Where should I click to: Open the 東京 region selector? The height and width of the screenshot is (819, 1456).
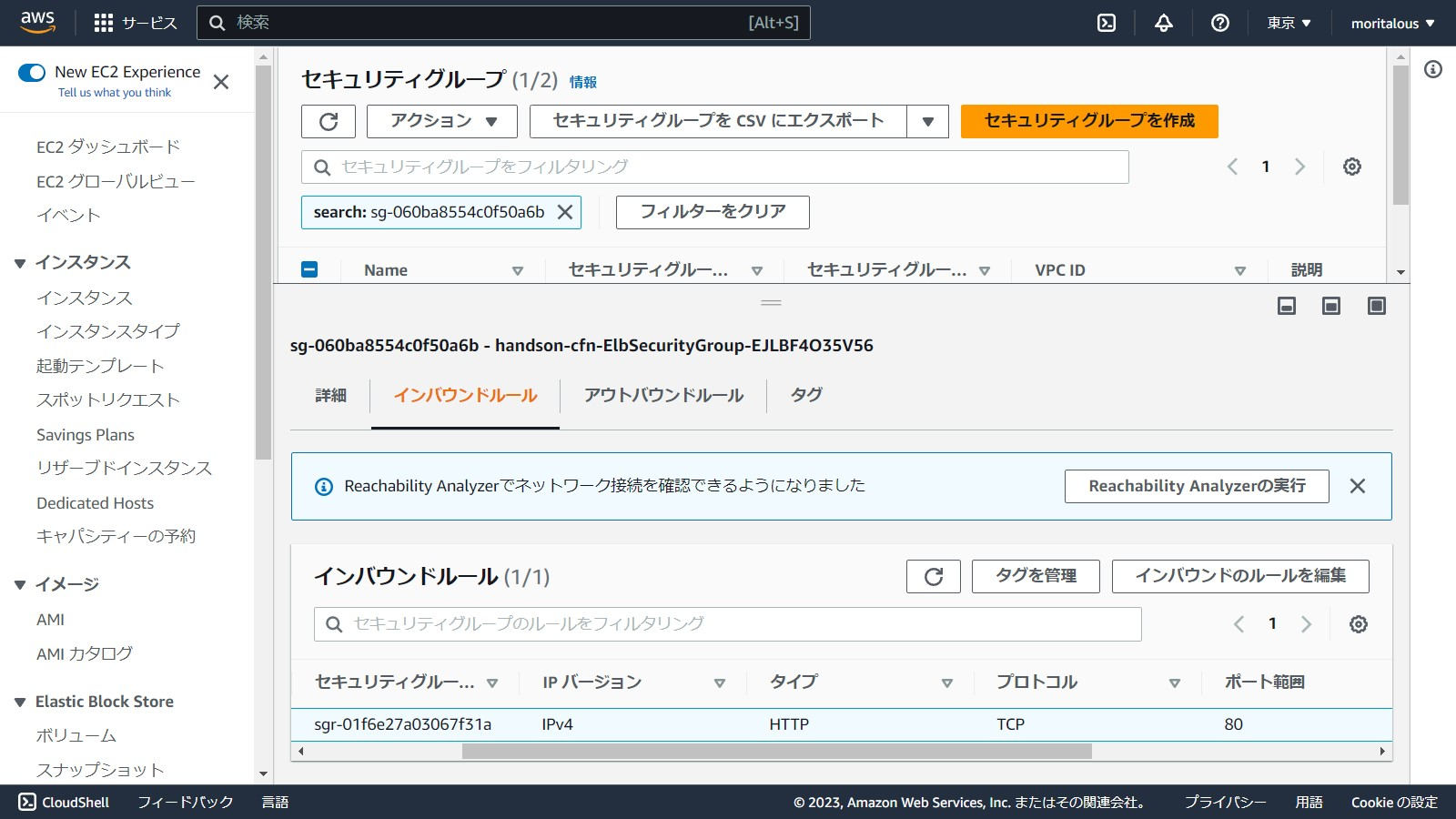pyautogui.click(x=1289, y=23)
